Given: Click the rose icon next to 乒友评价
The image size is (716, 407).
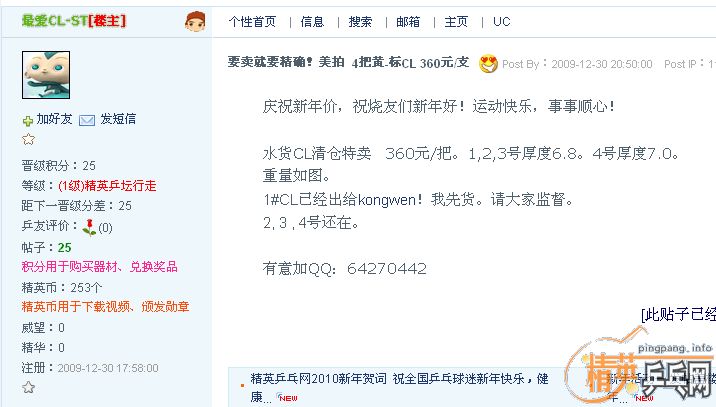Looking at the screenshot, I should (89, 227).
